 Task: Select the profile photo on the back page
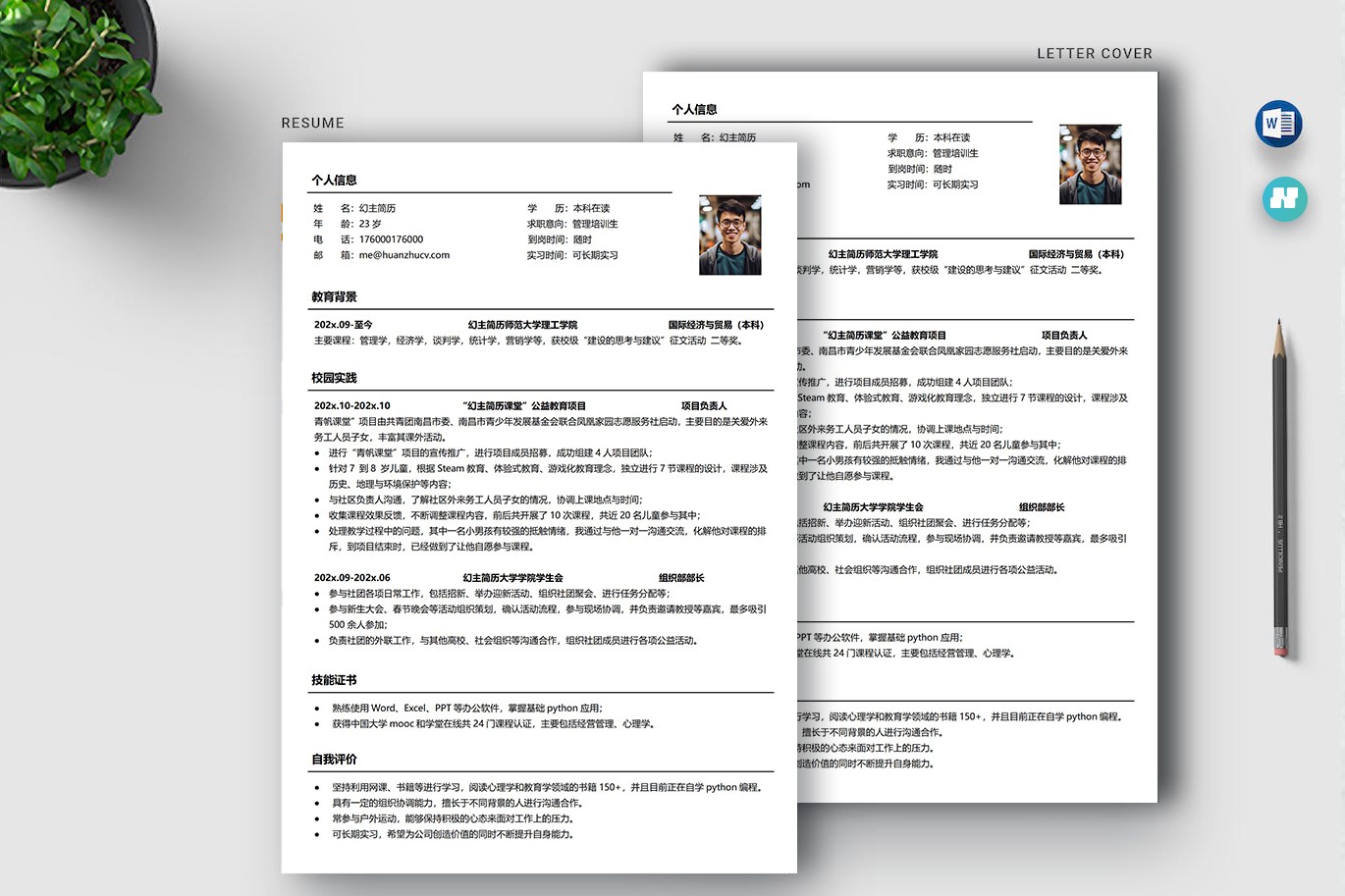(1090, 164)
